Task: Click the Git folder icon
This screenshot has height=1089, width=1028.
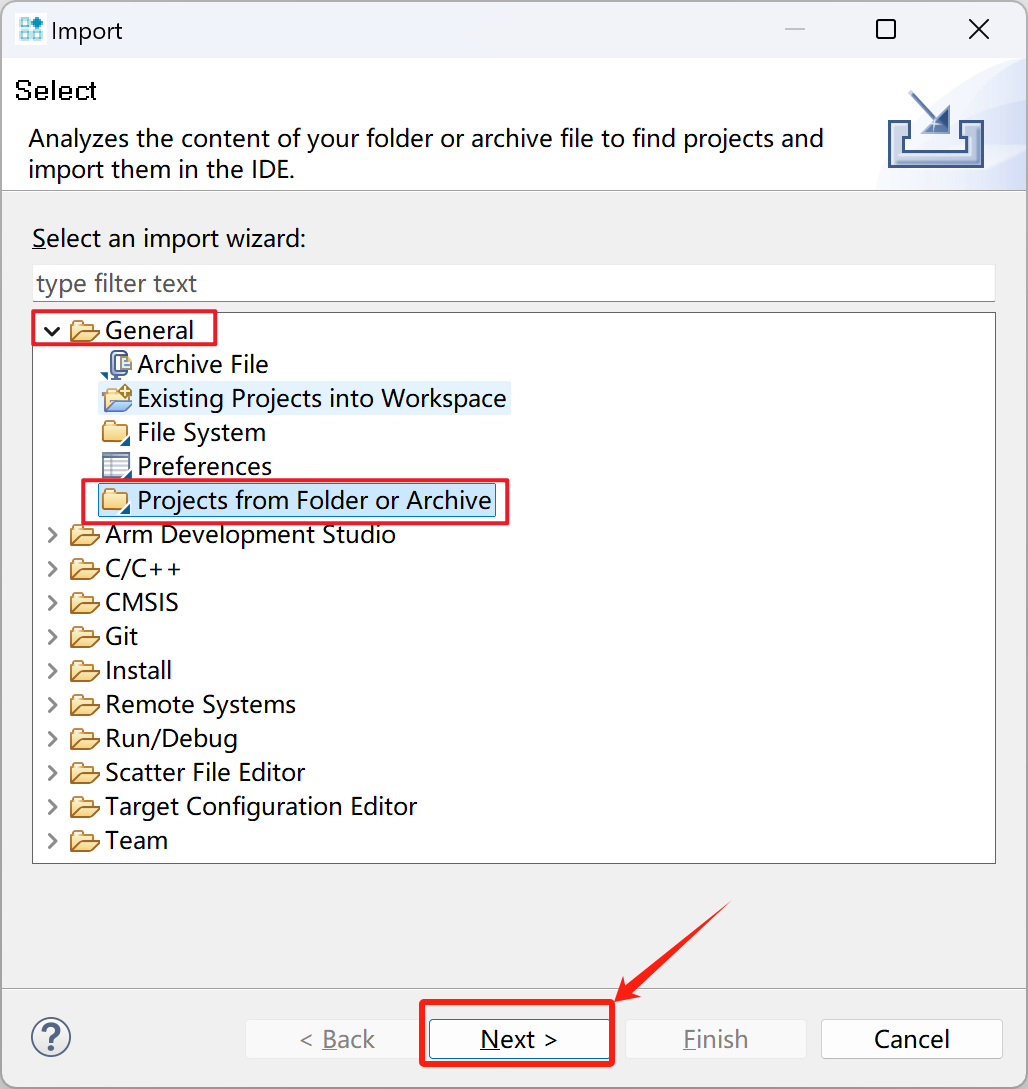Action: pyautogui.click(x=85, y=637)
